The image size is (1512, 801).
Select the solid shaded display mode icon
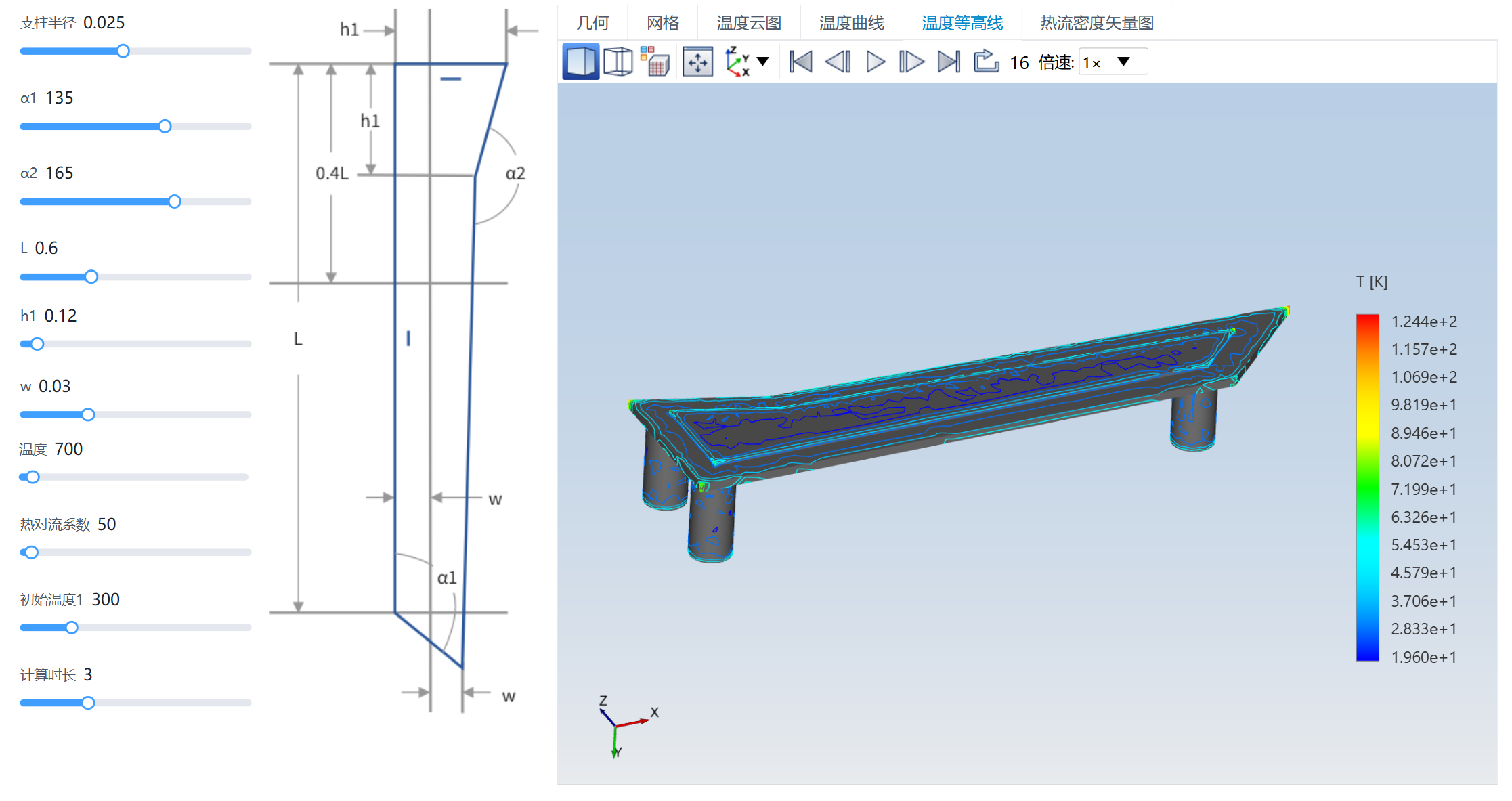580,62
